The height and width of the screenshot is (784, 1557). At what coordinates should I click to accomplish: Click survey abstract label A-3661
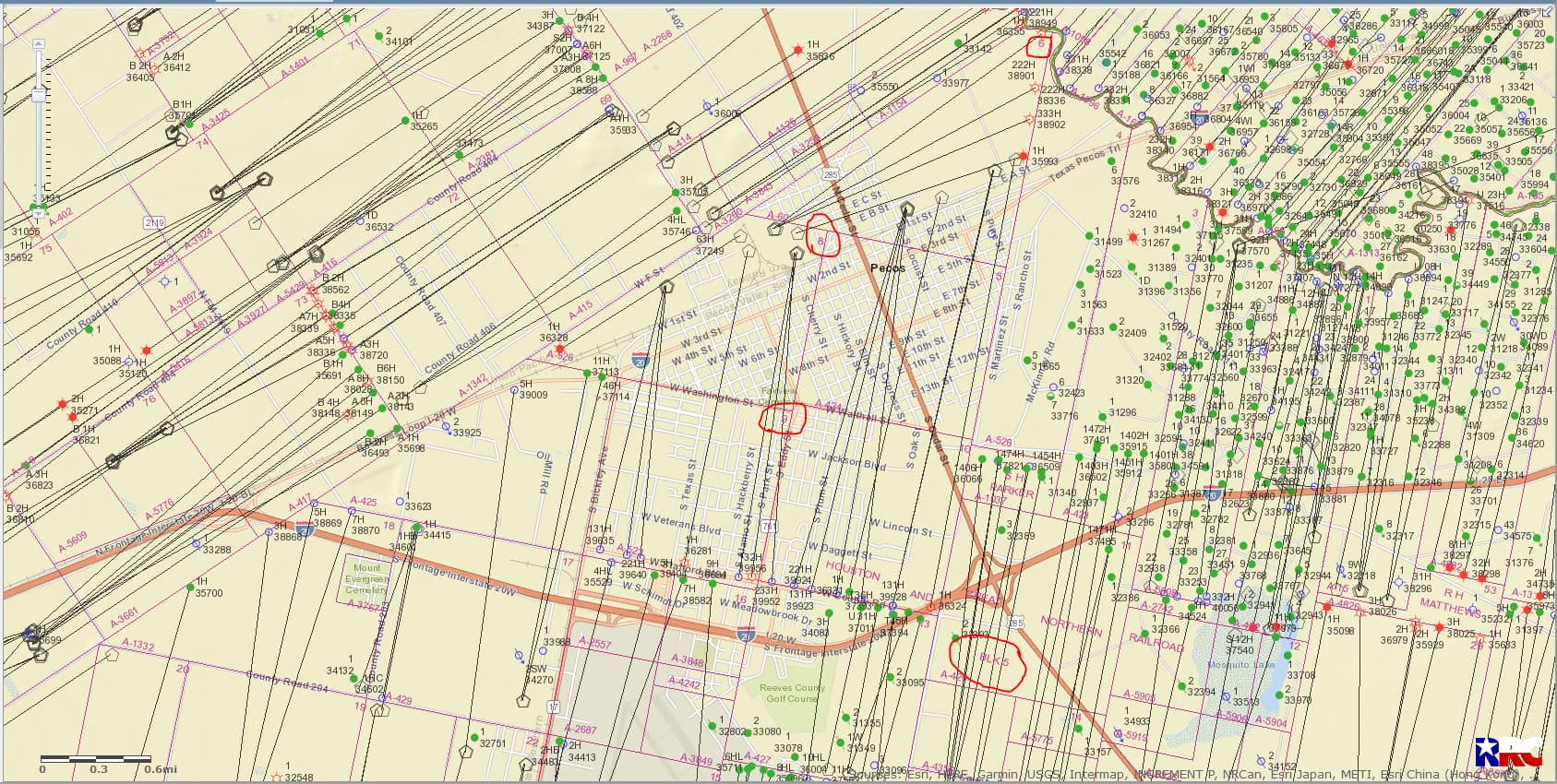tap(124, 617)
